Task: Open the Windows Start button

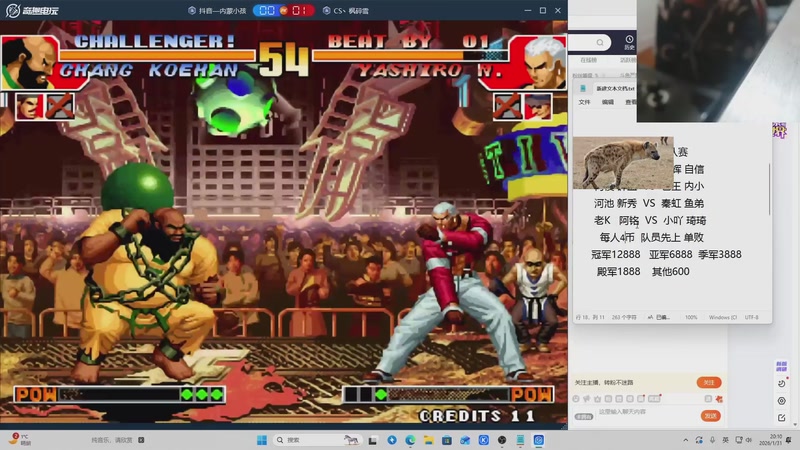Action: pos(262,440)
